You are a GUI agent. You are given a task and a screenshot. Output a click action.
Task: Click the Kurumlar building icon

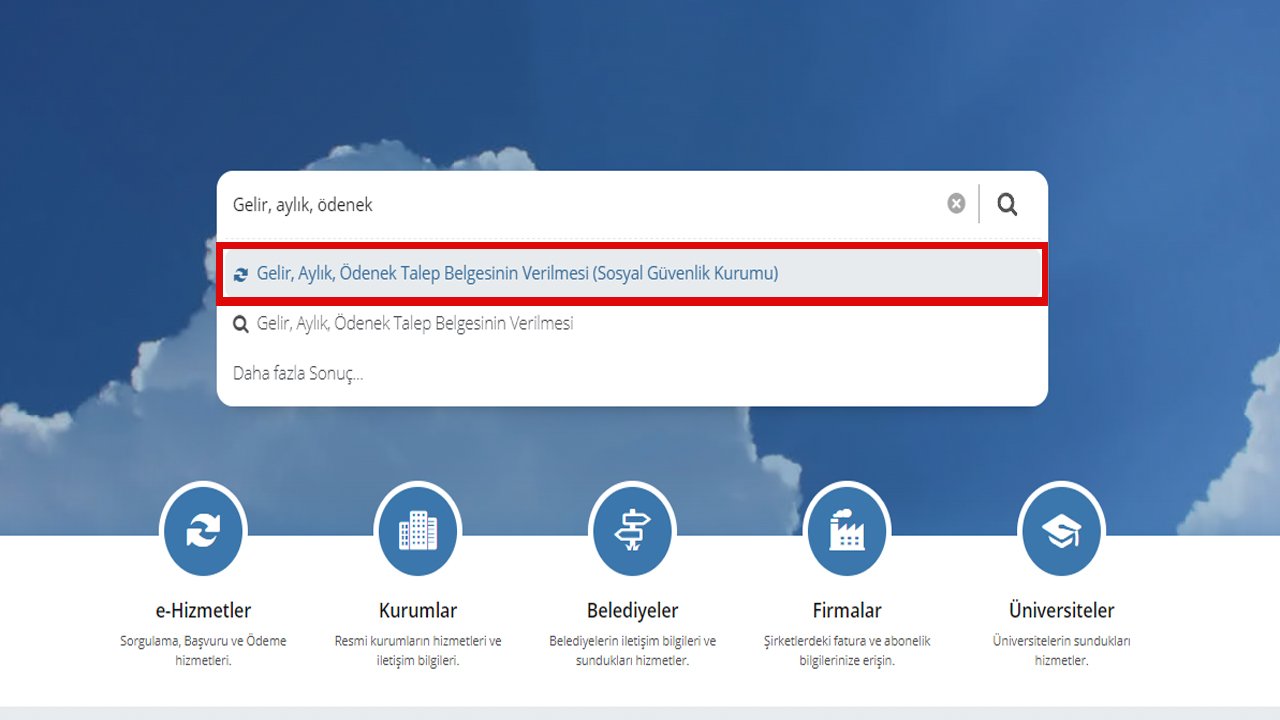click(418, 530)
